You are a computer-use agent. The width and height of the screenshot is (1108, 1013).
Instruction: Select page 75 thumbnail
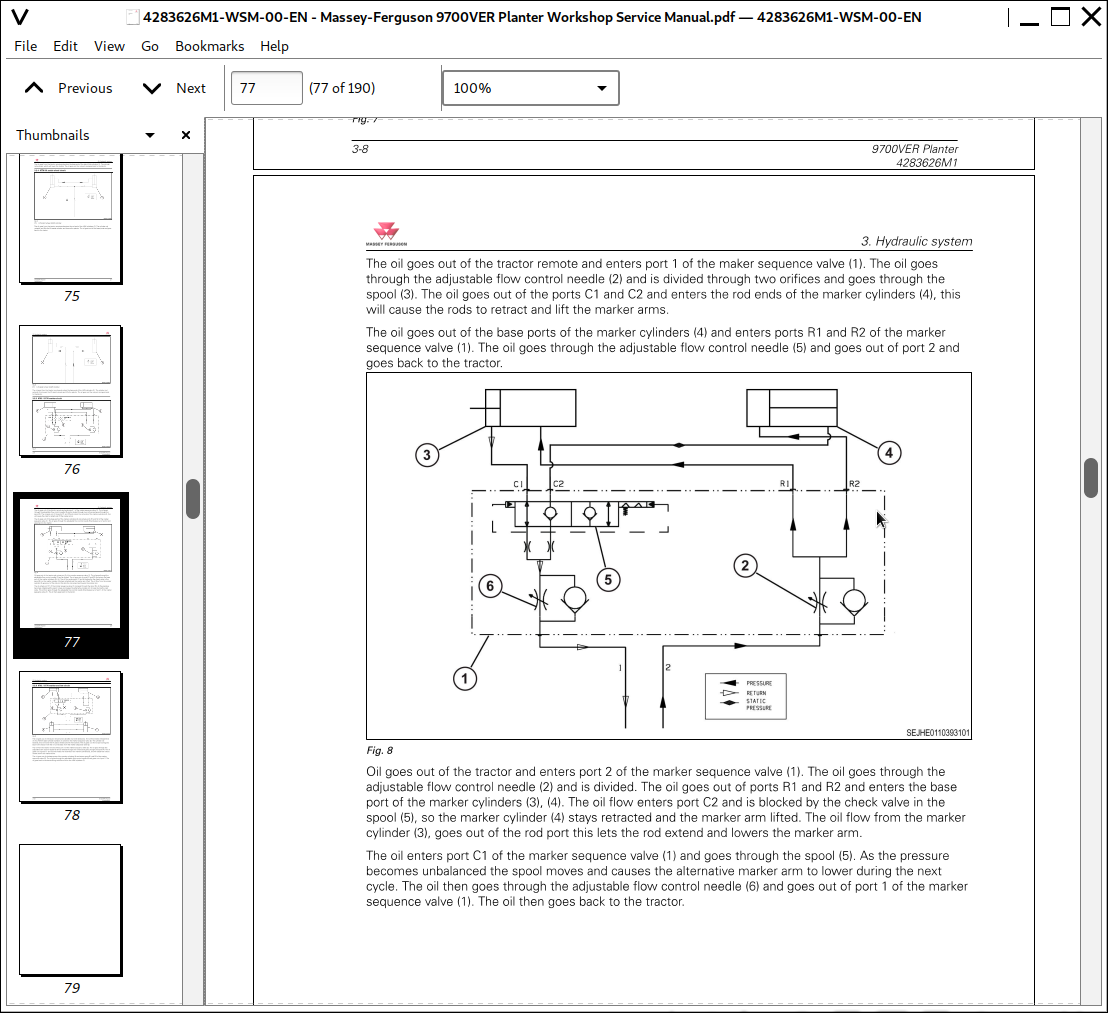click(71, 219)
